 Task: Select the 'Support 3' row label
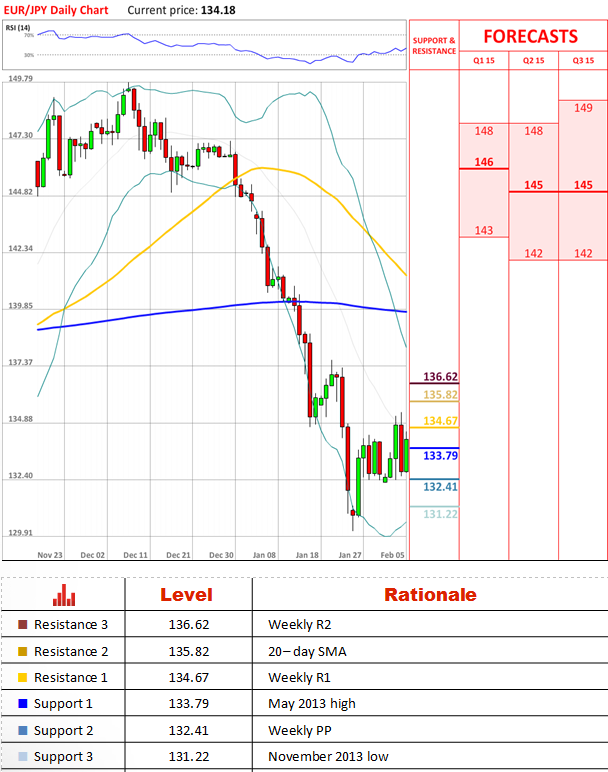pyautogui.click(x=64, y=757)
